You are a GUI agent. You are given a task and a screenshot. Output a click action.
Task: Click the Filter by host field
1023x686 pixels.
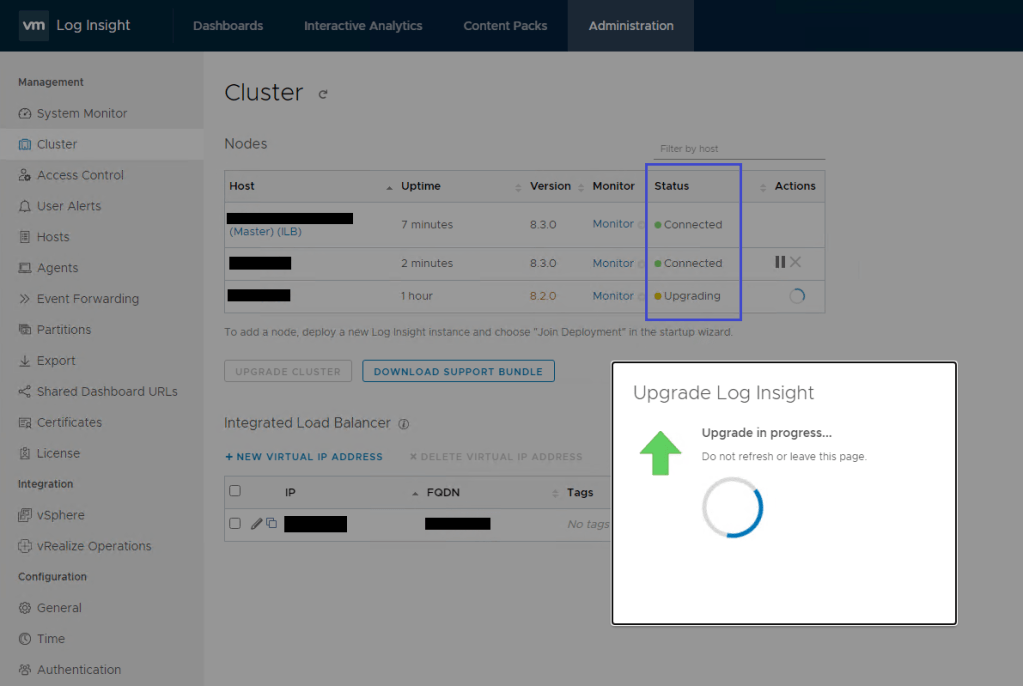tap(740, 149)
